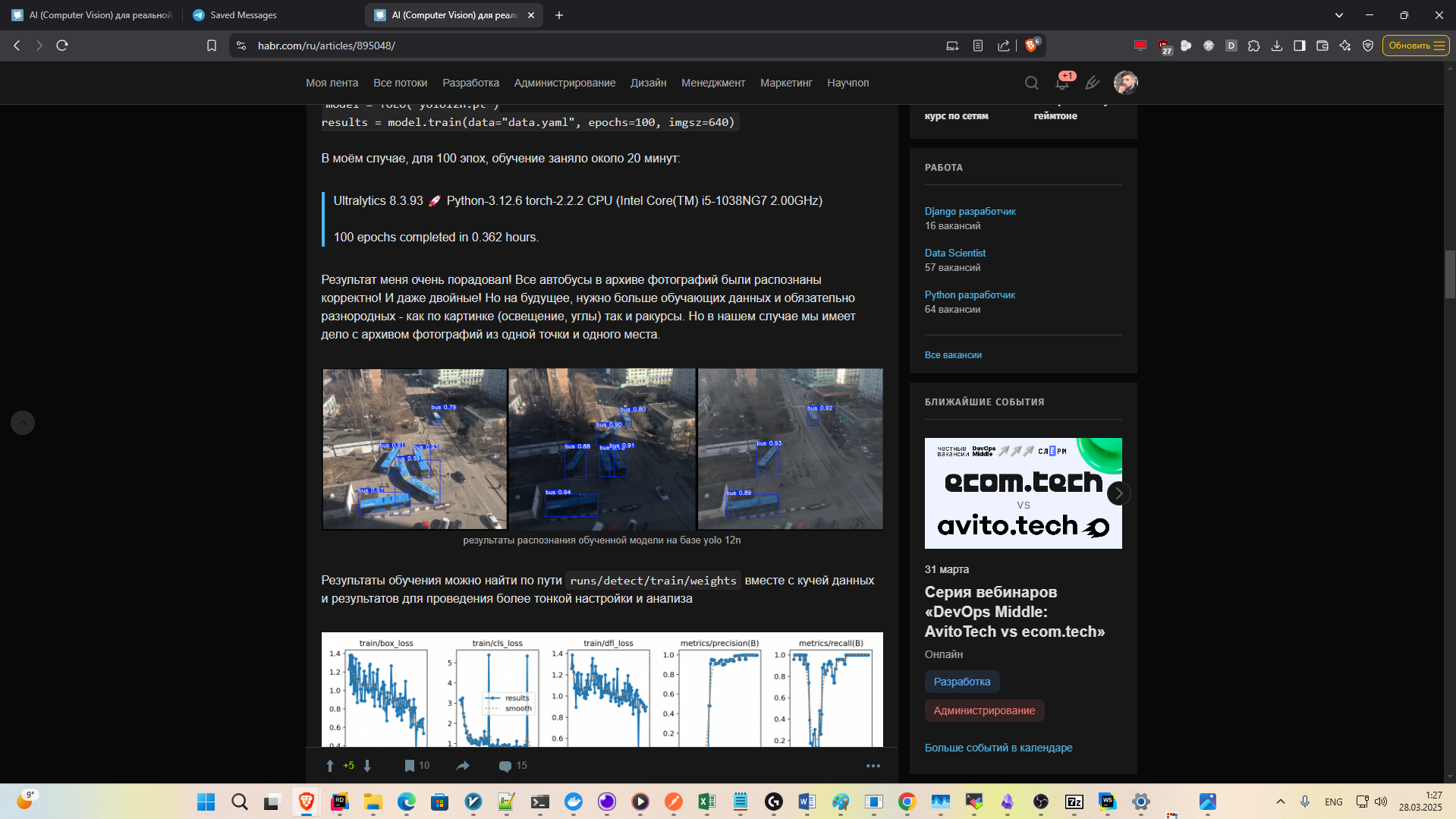This screenshot has height=819, width=1456.
Task: Switch to the first AI (Computer Vision) tab
Action: pos(93,15)
